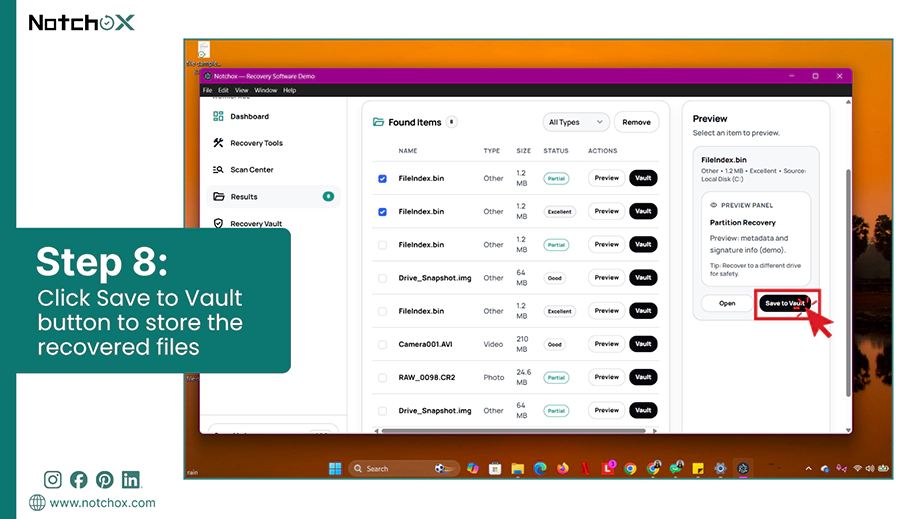The image size is (922, 519).
Task: Click the 'Video' type cell
Action: click(x=493, y=344)
